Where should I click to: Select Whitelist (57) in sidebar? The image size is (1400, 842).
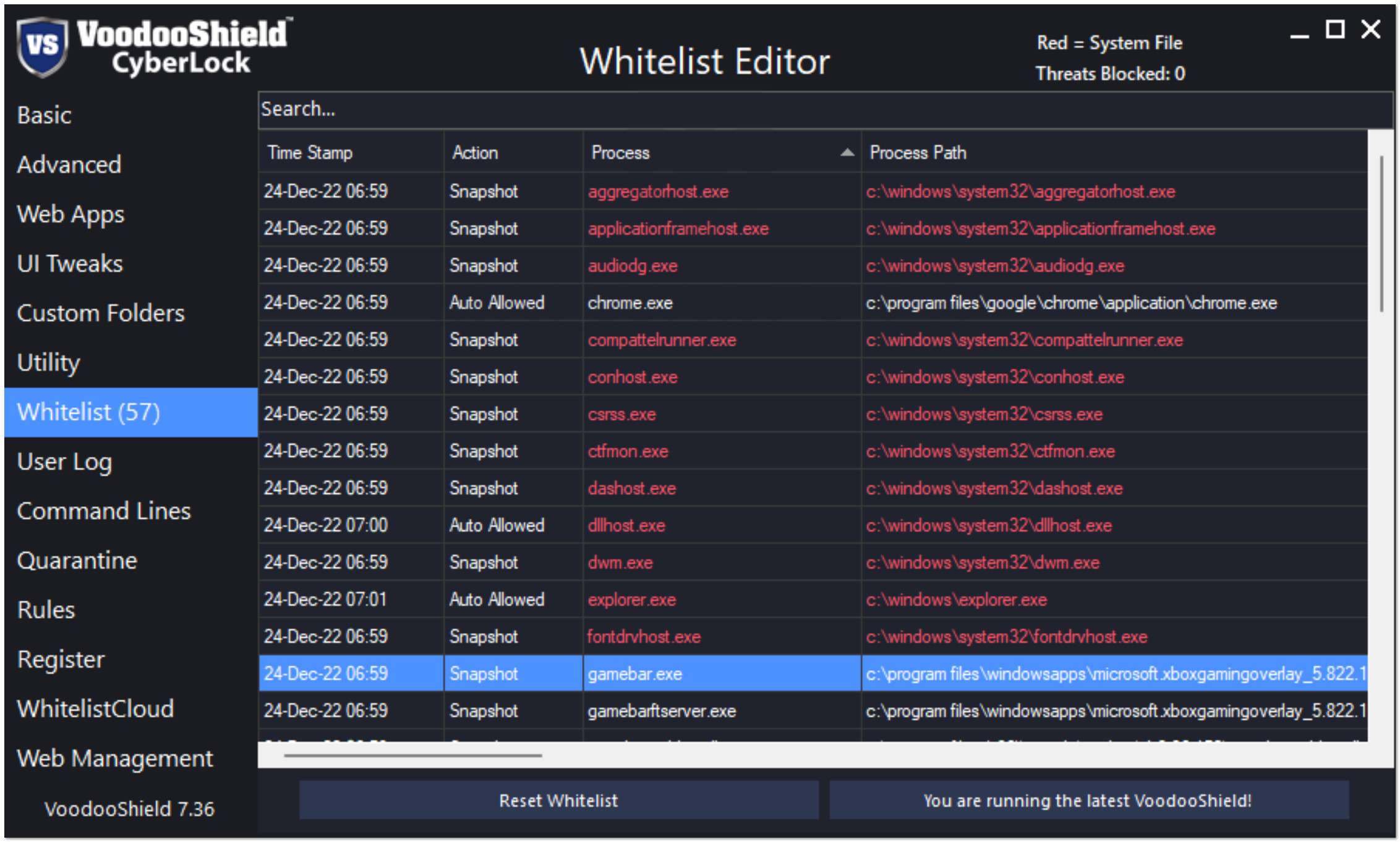click(x=130, y=412)
